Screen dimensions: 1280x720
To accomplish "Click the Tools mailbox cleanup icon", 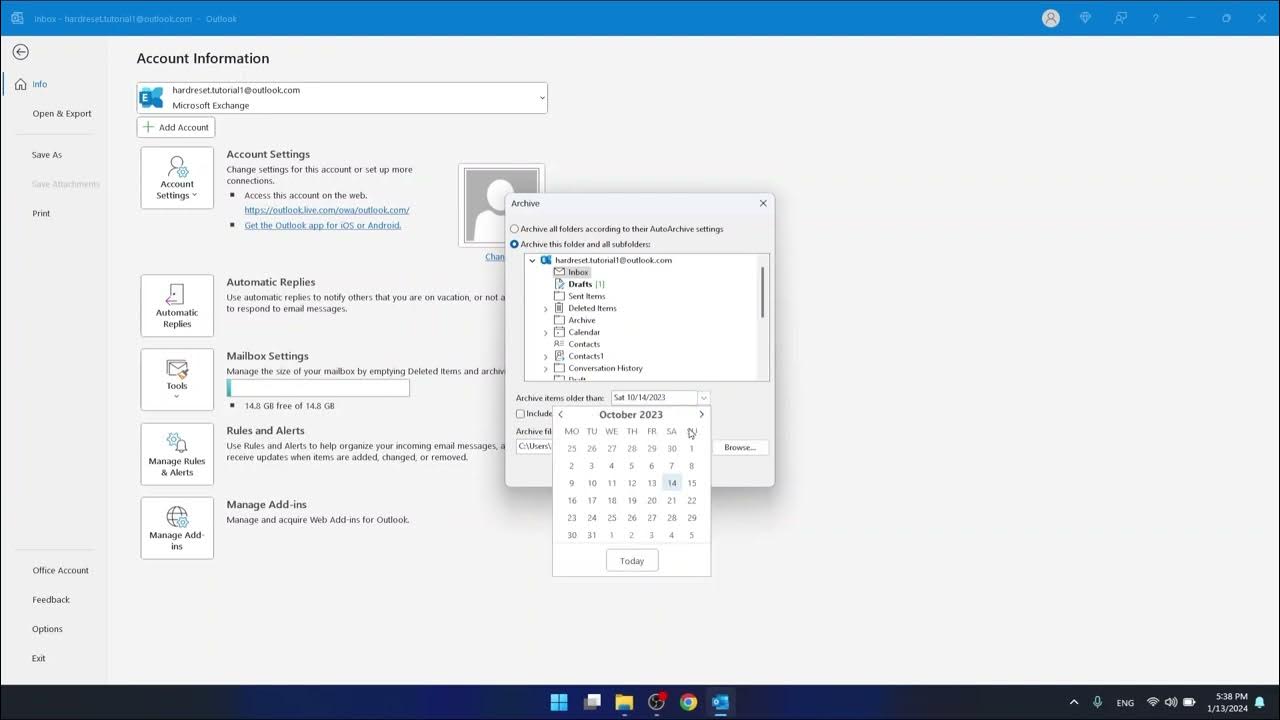I will pos(177,379).
